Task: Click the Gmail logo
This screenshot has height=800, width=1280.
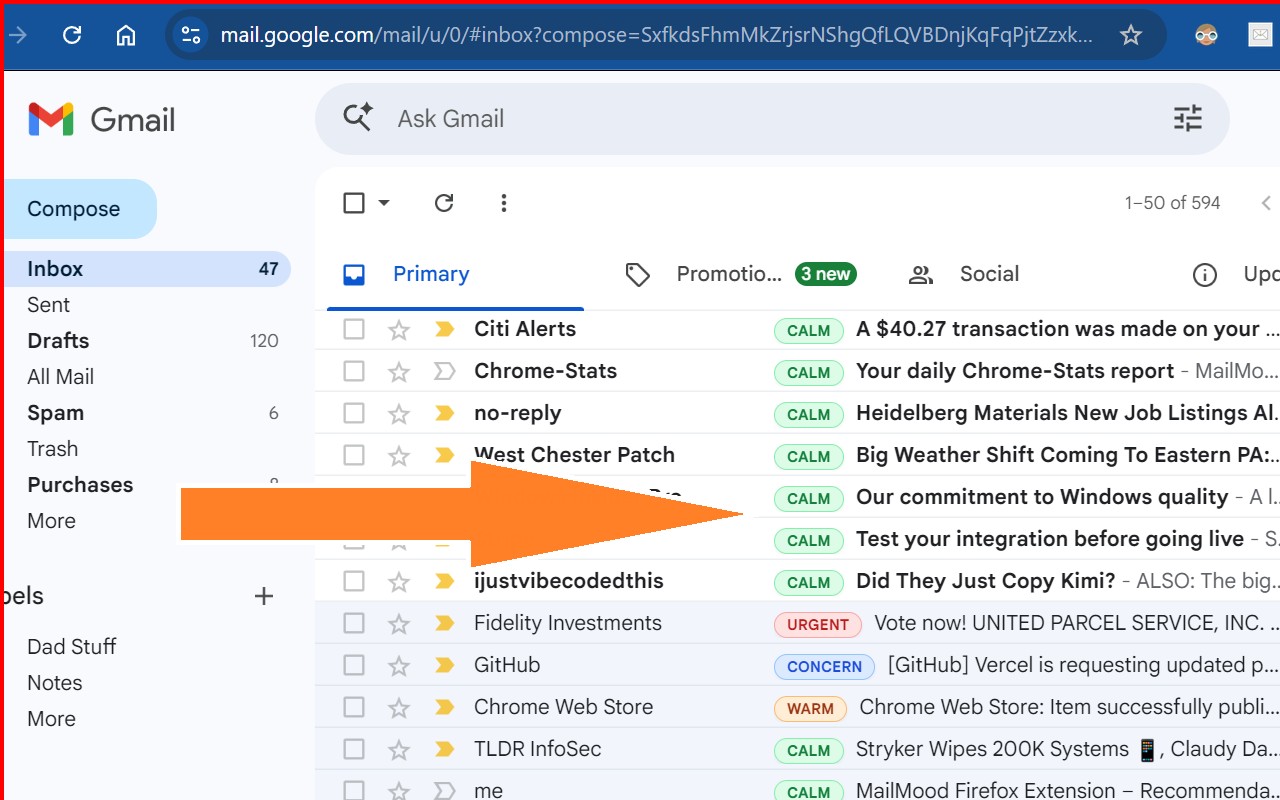Action: click(x=101, y=120)
